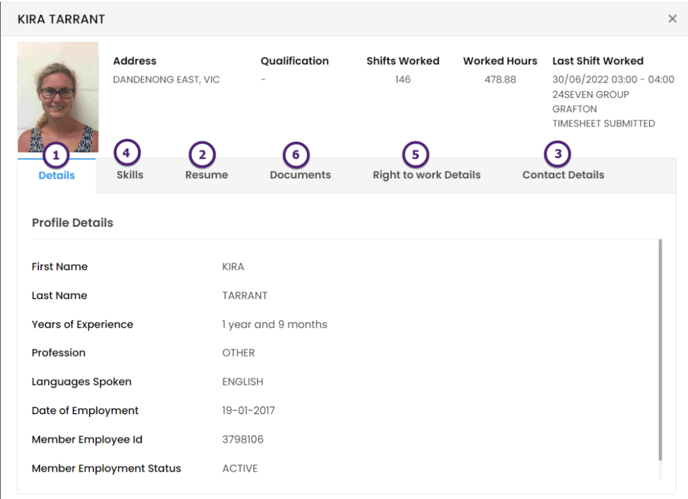Switch to the Skills tab
Viewport: 688px width, 499px height.
click(130, 175)
